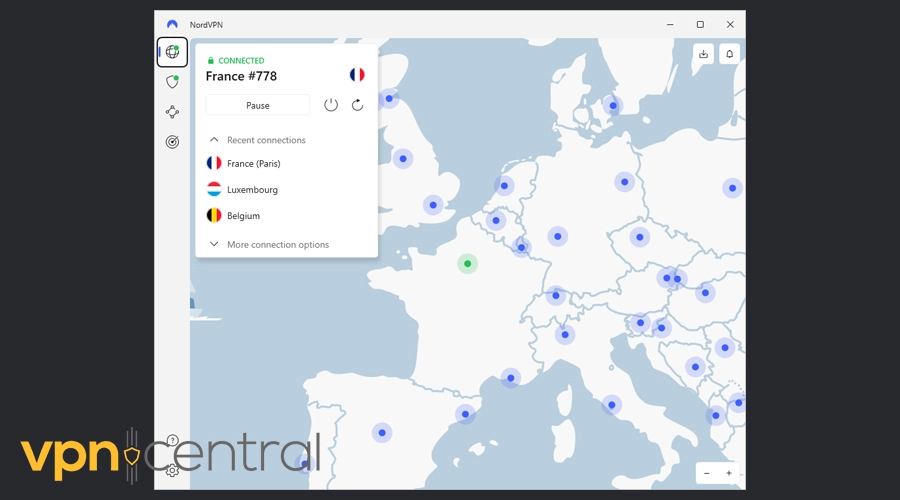This screenshot has width=900, height=500.
Task: Open the help question mark icon
Action: pos(172,440)
